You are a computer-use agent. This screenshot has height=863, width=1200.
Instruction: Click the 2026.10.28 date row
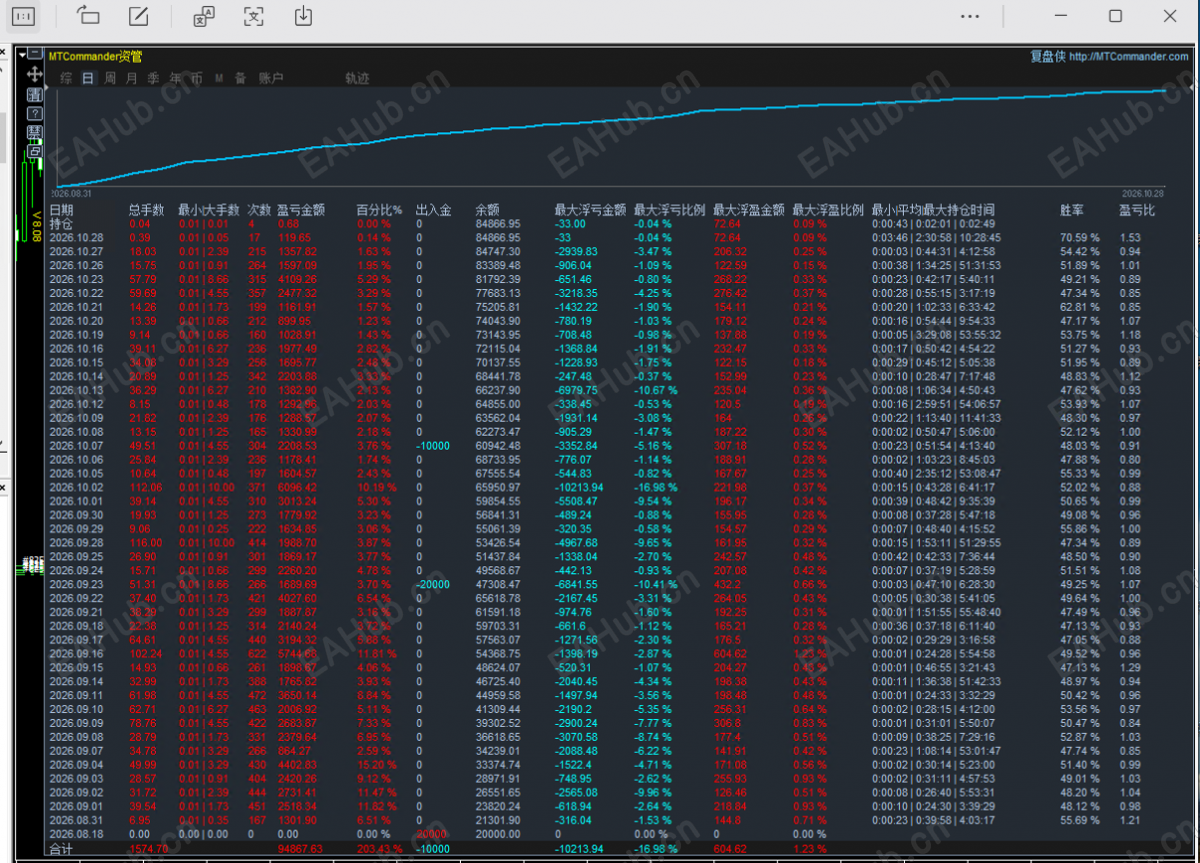pos(76,237)
